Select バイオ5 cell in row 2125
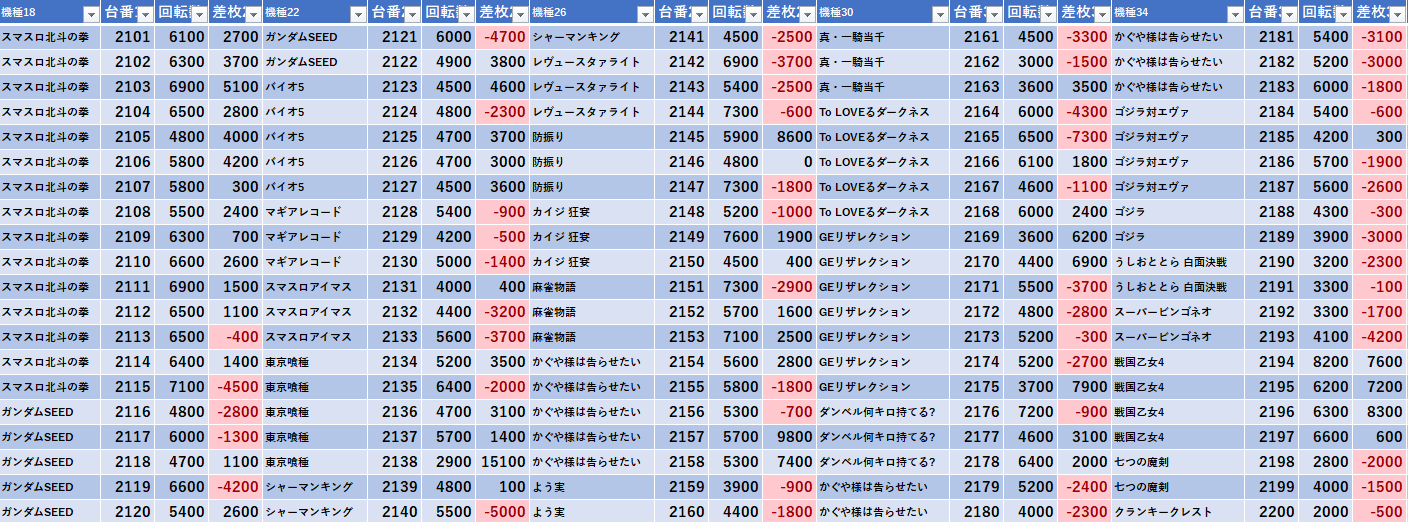 pyautogui.click(x=315, y=137)
